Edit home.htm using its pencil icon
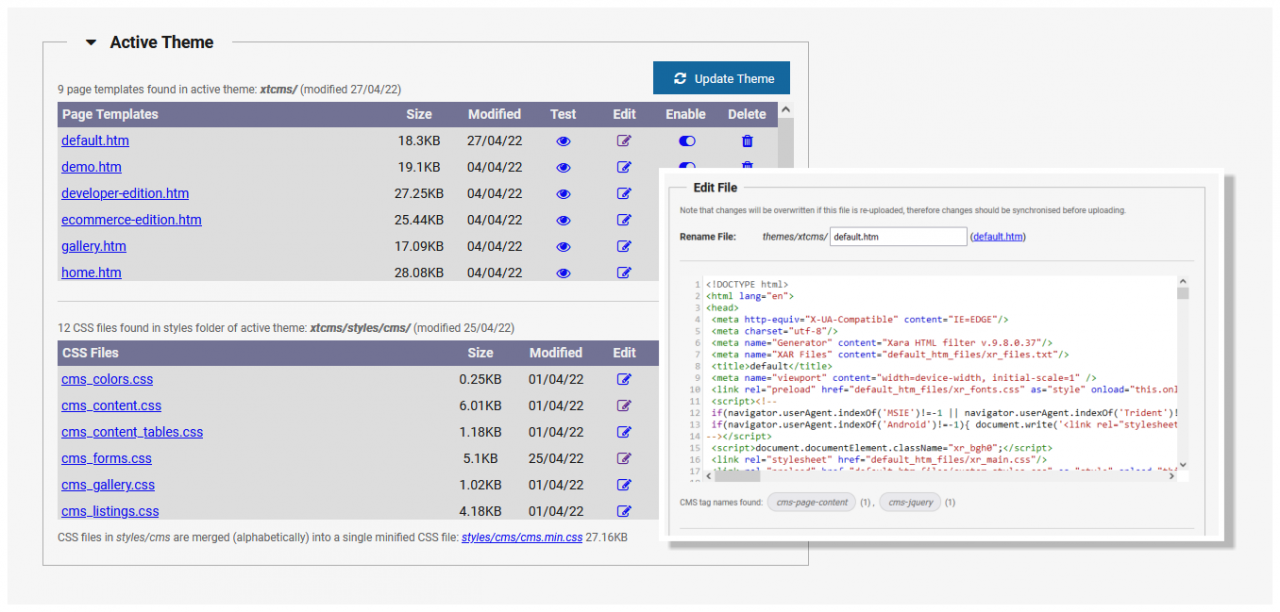The height and width of the screenshot is (612, 1280). 624,273
